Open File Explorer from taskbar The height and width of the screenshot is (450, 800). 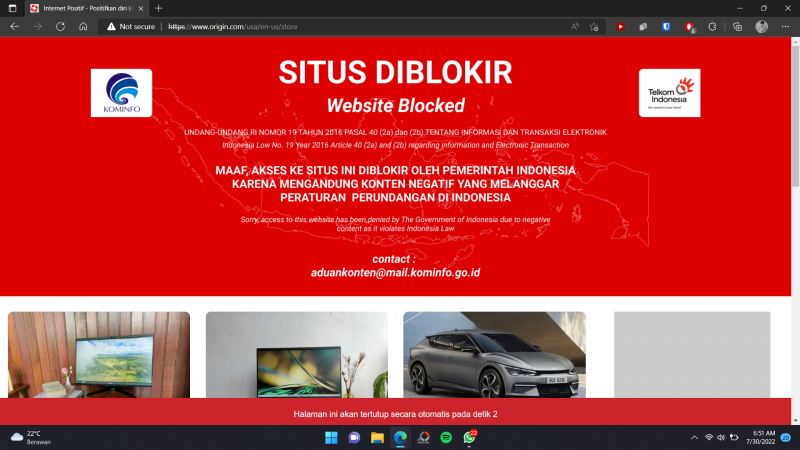pos(377,437)
